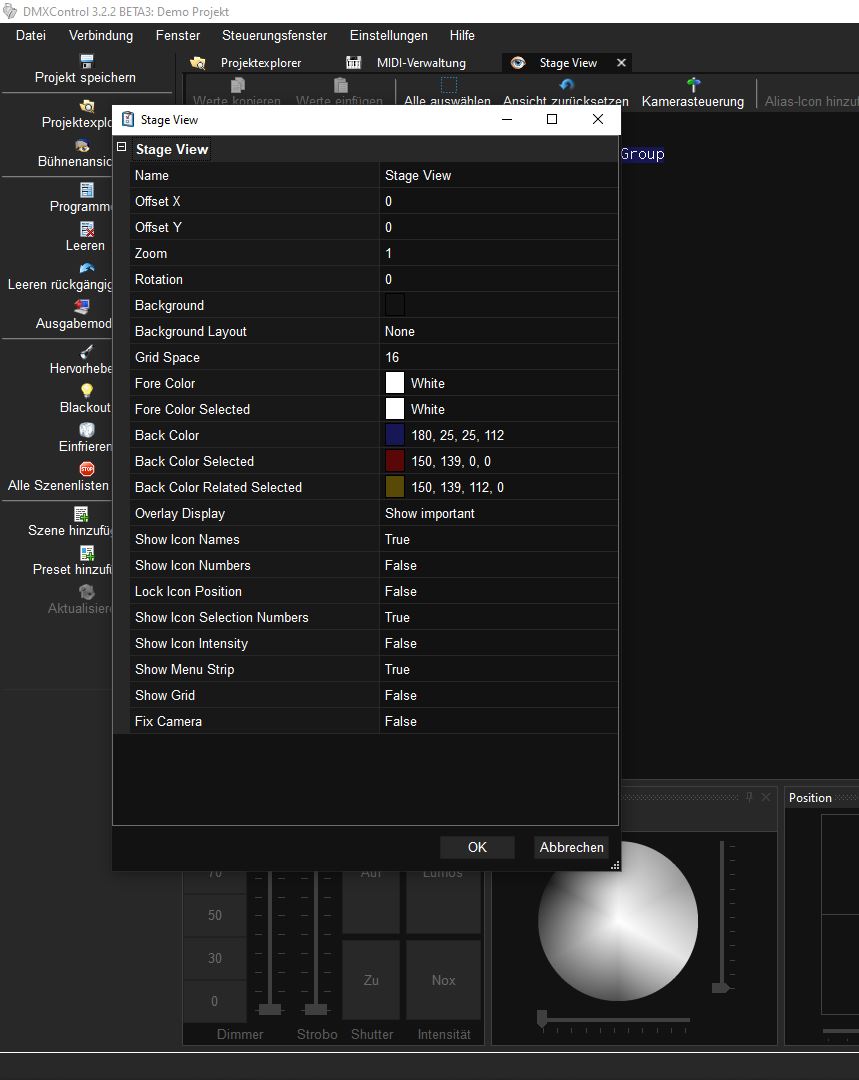Click the Hervorheben highlight icon

click(x=86, y=352)
